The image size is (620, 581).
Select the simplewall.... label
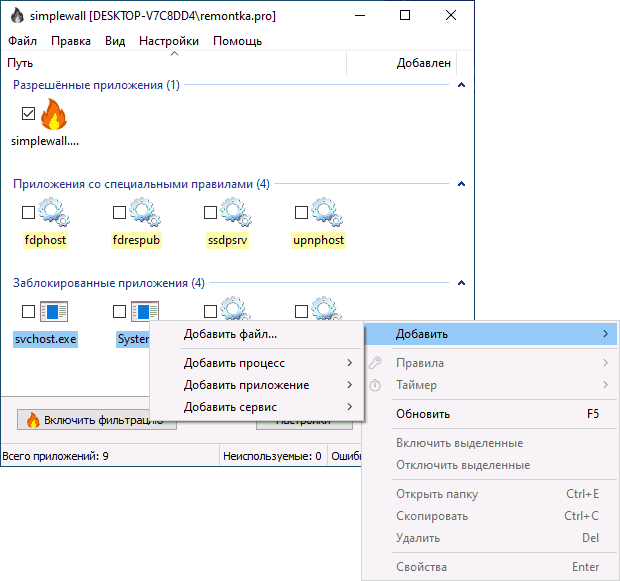pyautogui.click(x=45, y=141)
